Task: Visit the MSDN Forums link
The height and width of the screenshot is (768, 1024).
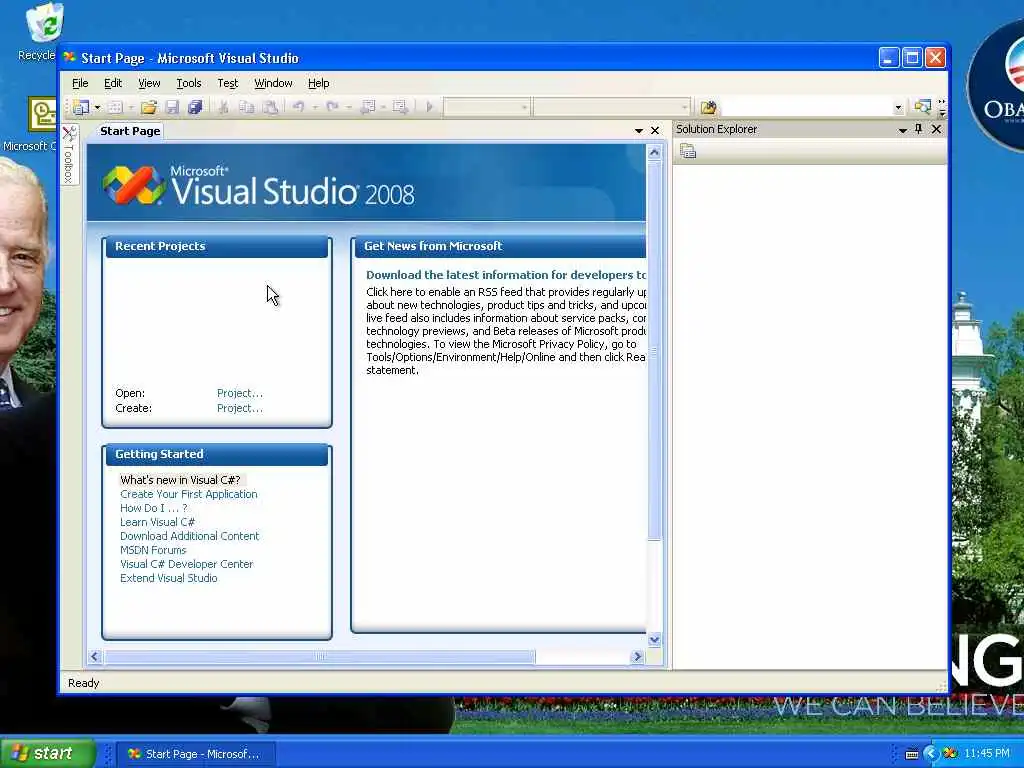Action: [153, 551]
